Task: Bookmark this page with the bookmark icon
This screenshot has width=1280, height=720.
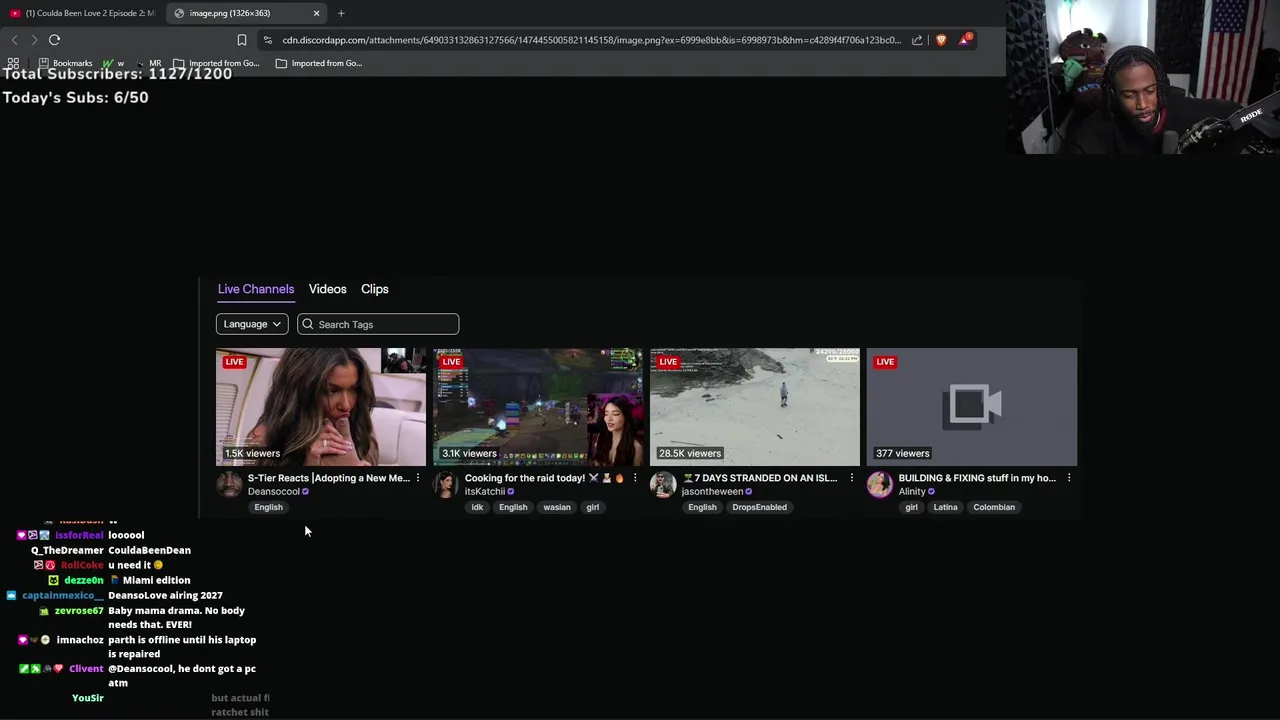Action: coord(241,40)
